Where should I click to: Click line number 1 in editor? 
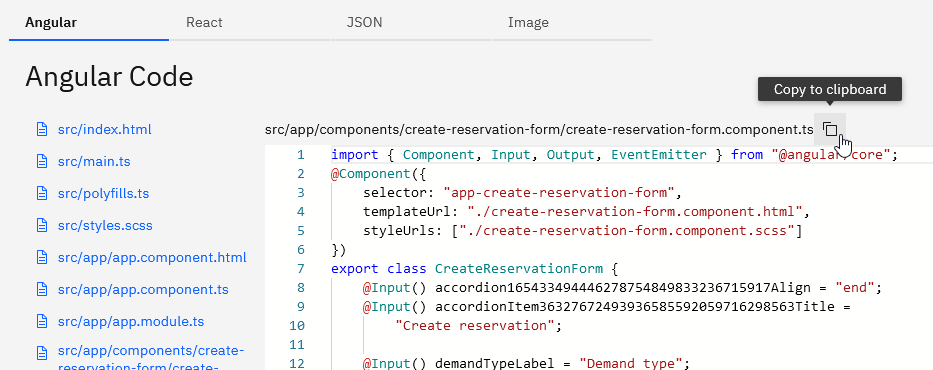point(300,155)
